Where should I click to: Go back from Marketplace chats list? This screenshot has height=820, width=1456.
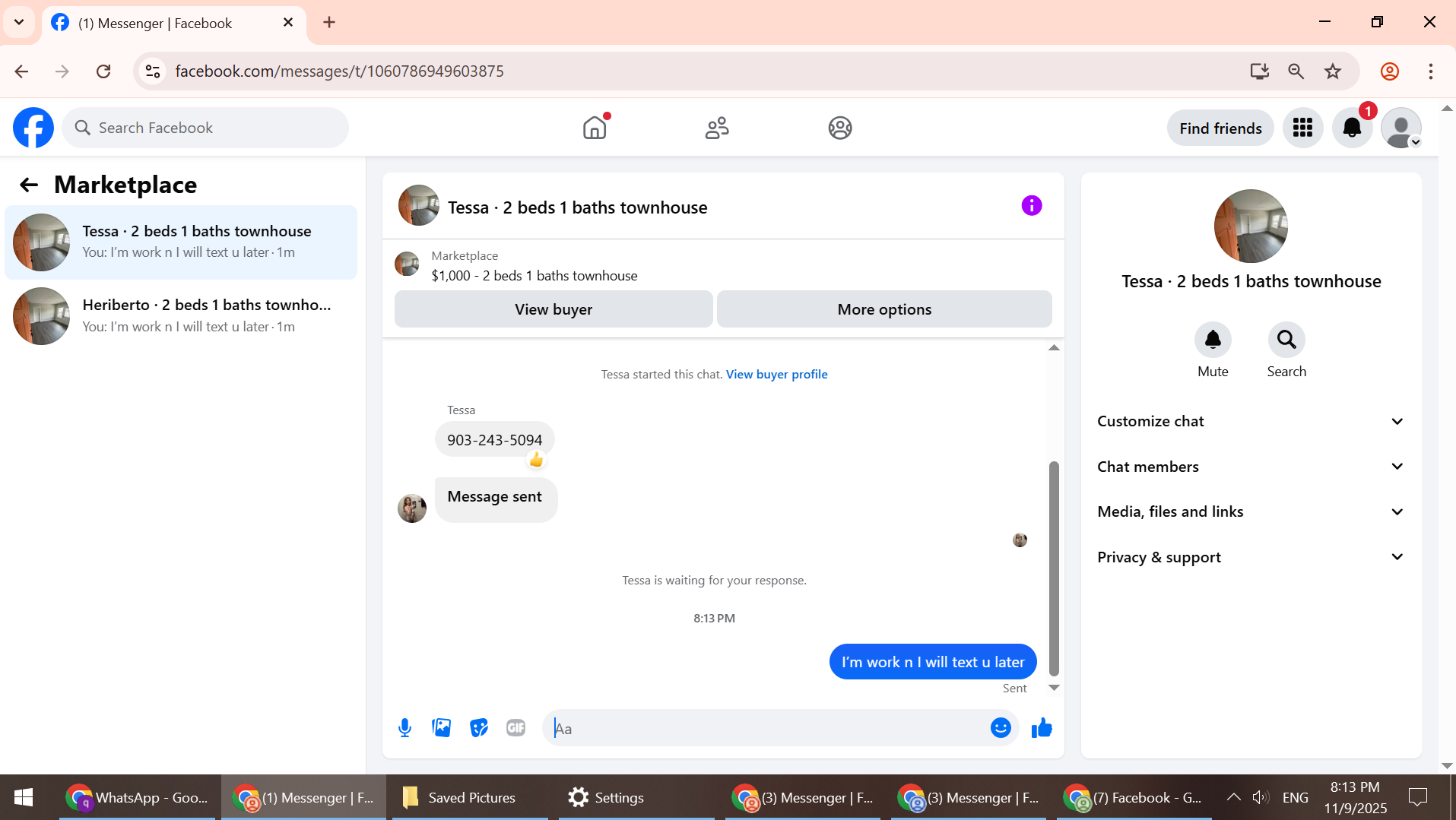(29, 185)
